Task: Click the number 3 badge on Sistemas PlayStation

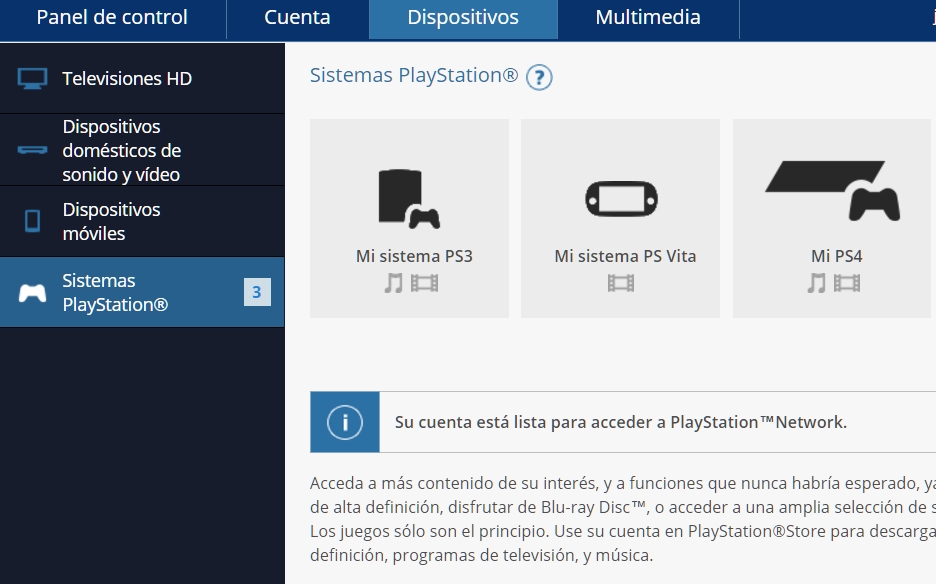Action: tap(257, 292)
